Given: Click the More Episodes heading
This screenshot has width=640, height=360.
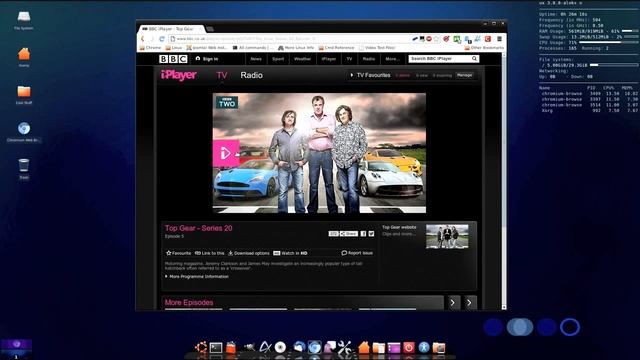Looking at the screenshot, I should pyautogui.click(x=189, y=302).
